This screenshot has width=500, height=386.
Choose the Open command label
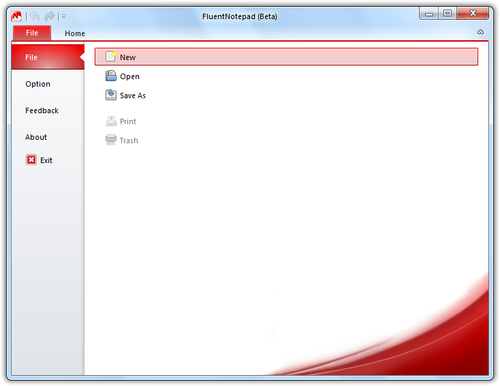130,77
